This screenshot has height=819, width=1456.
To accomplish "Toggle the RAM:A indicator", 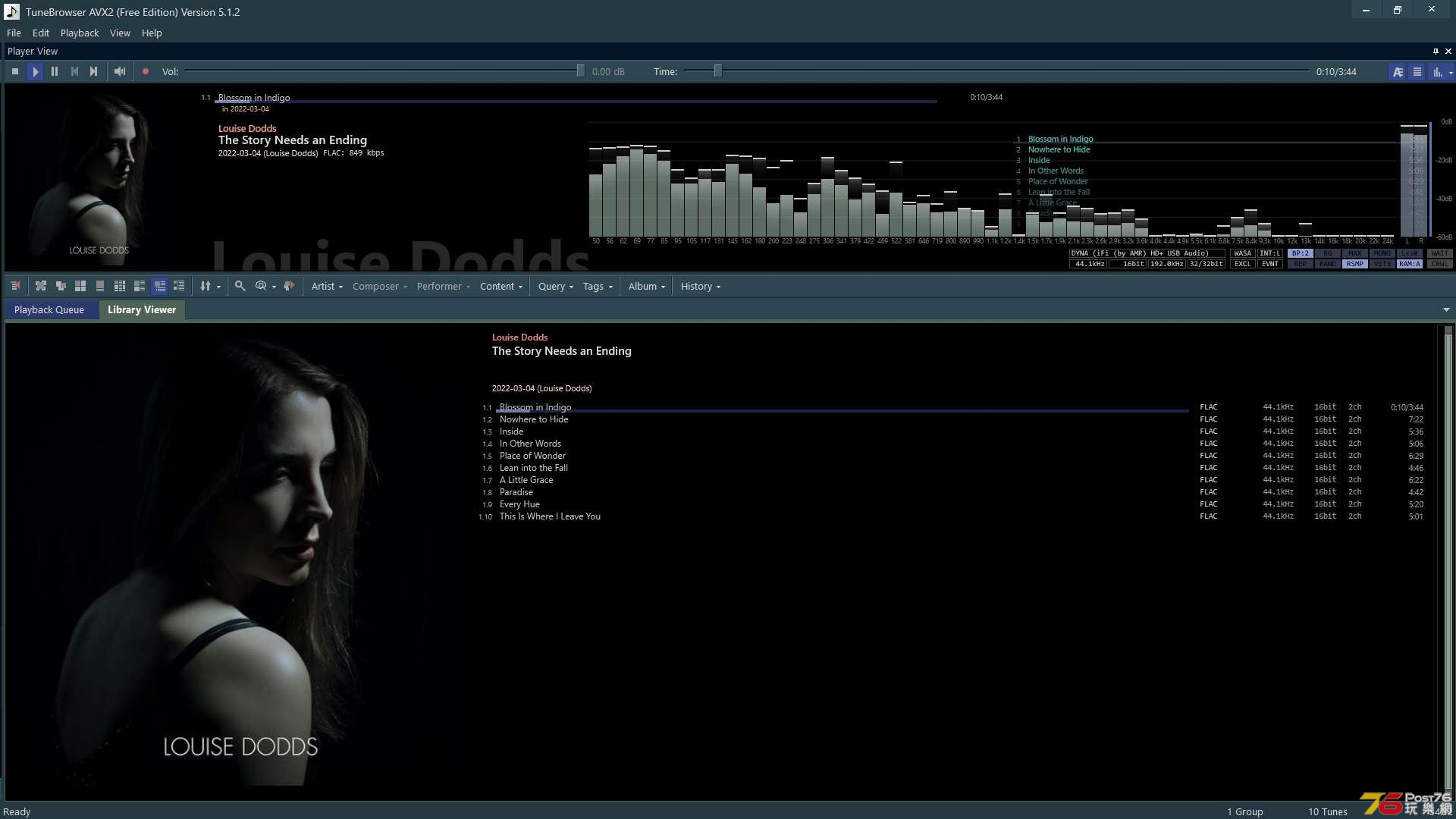I will (x=1409, y=264).
